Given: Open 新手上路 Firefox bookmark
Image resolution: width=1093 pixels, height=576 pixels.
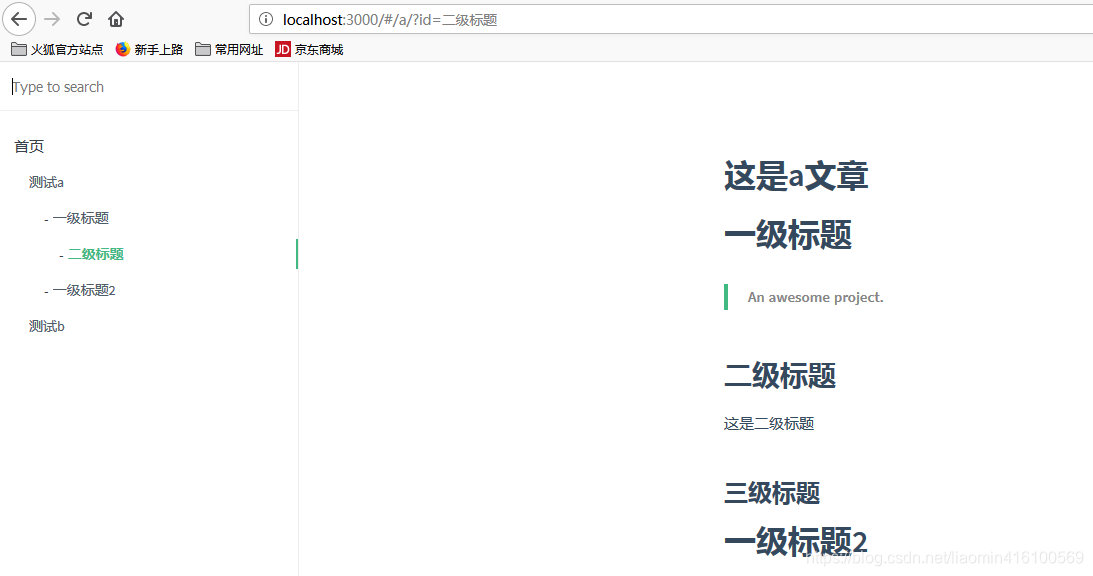Looking at the screenshot, I should point(149,50).
